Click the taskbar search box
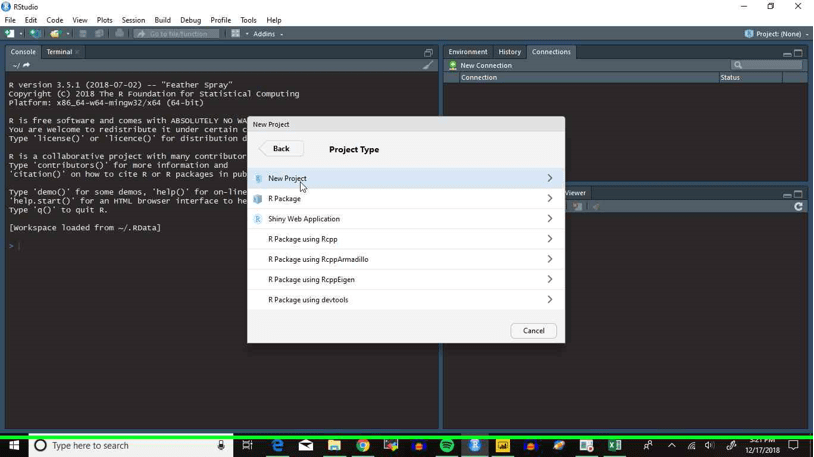Viewport: 814px width, 457px height. pyautogui.click(x=131, y=446)
